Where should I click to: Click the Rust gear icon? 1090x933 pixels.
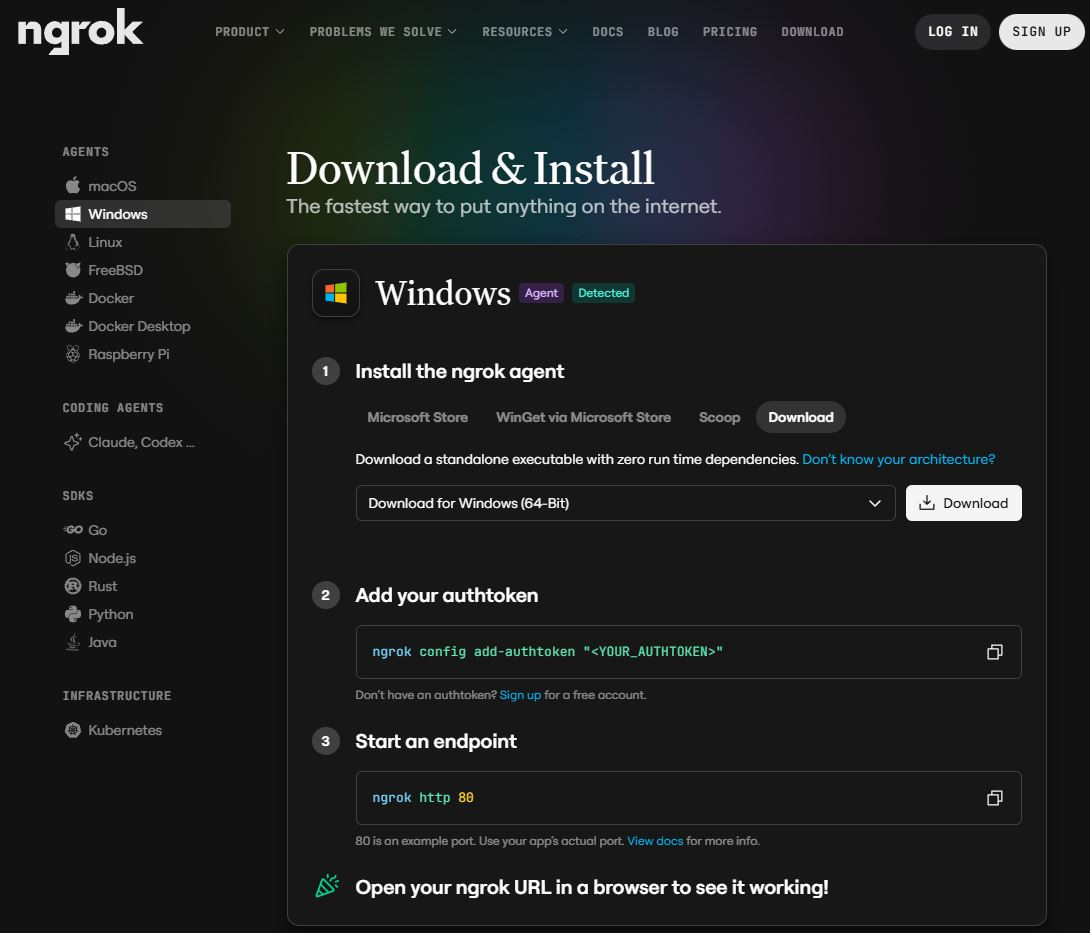pos(72,586)
